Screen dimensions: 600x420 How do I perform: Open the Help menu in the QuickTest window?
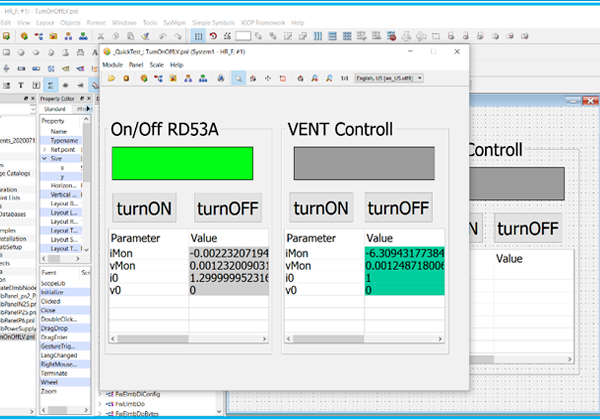point(176,65)
